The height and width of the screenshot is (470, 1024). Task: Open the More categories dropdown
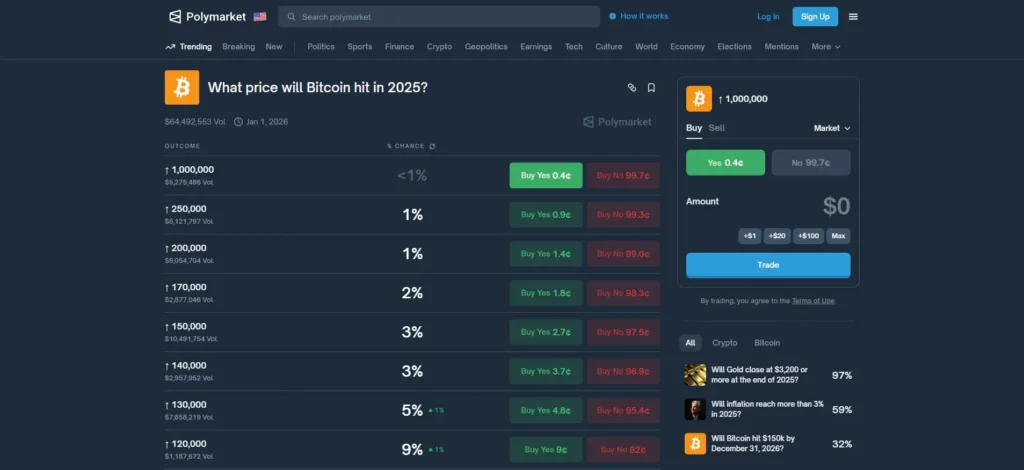pyautogui.click(x=825, y=46)
